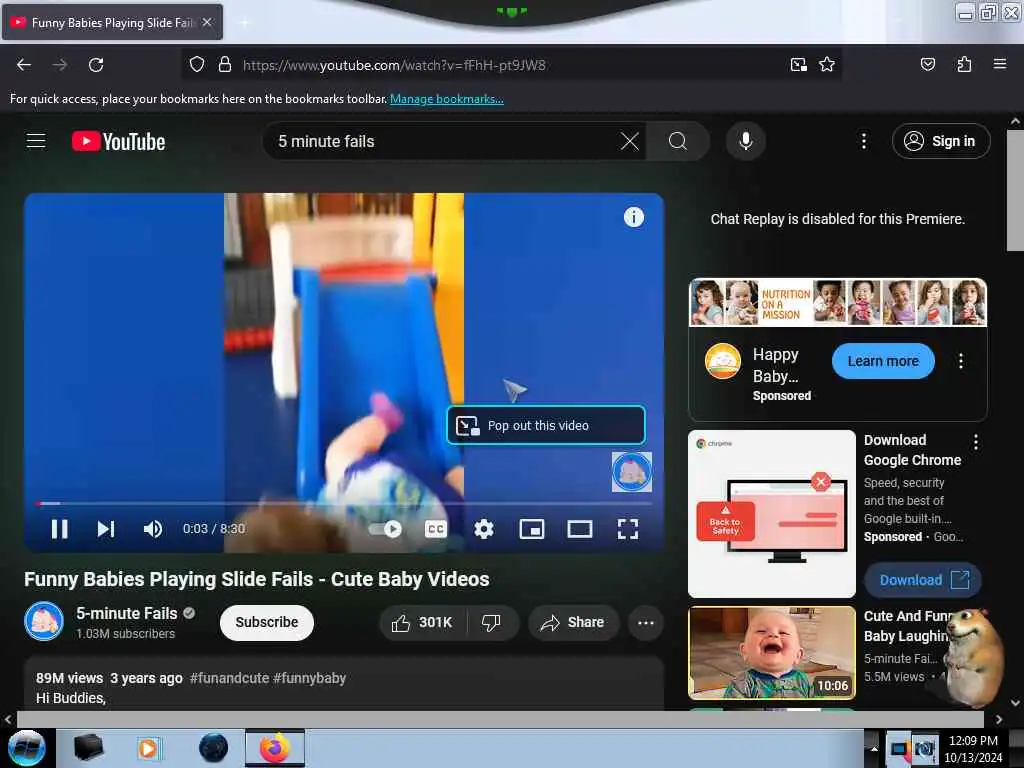The image size is (1024, 768).
Task: Bookmark this page with star
Action: point(827,65)
